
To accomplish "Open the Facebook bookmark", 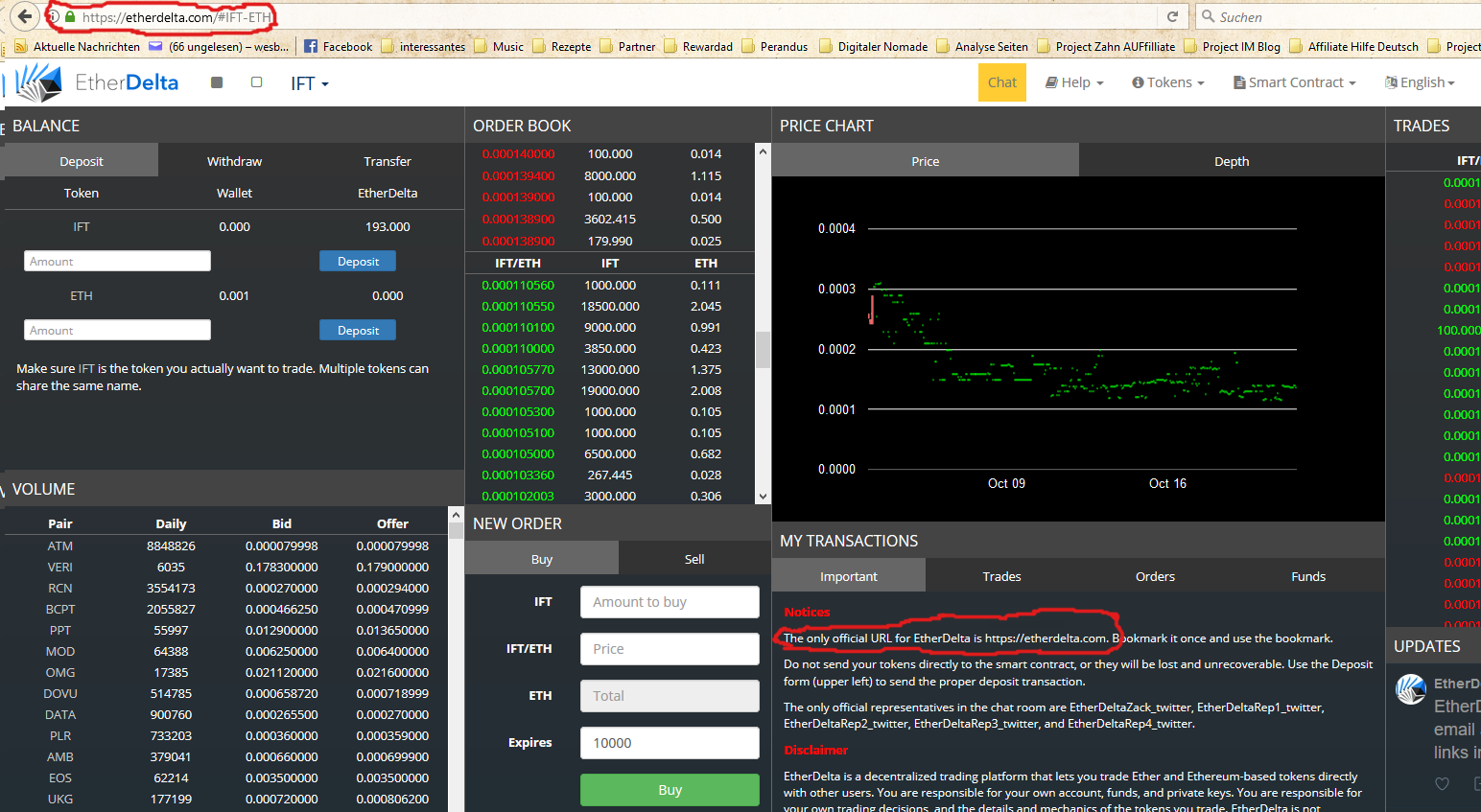I will click(338, 46).
